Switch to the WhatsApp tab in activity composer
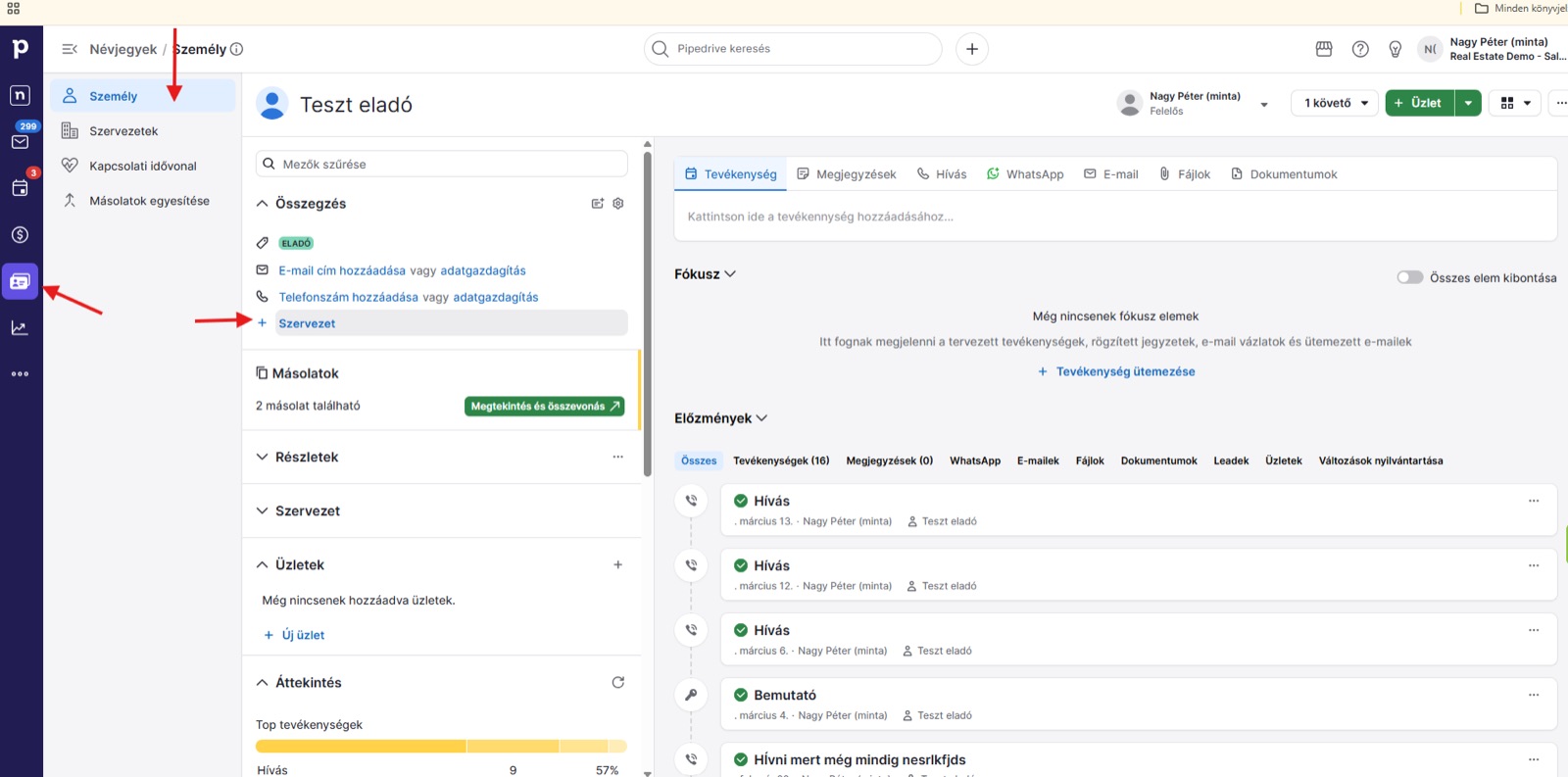The height and width of the screenshot is (777, 1568). click(1025, 174)
